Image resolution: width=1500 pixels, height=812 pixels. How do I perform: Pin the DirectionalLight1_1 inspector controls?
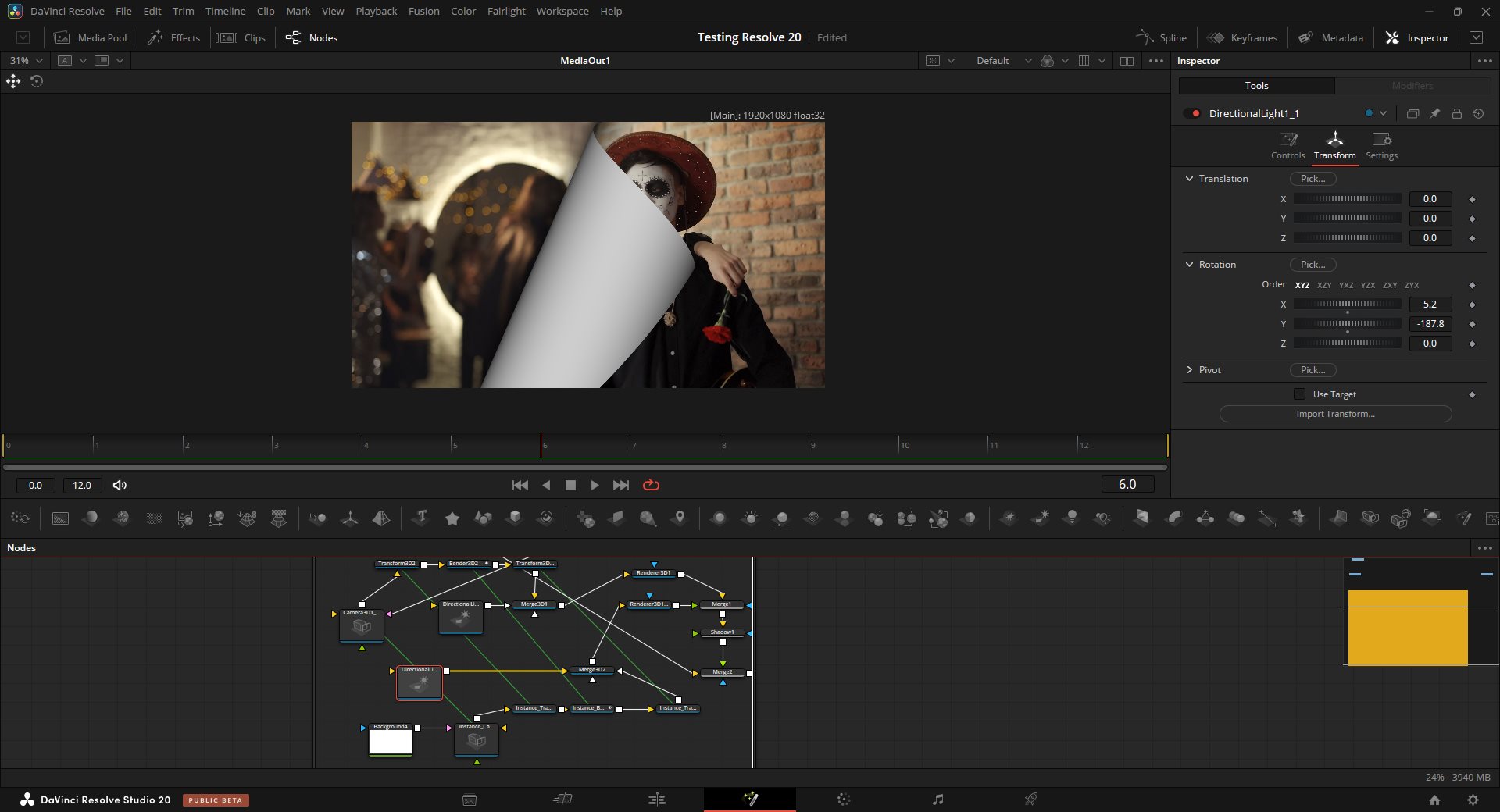click(x=1434, y=113)
